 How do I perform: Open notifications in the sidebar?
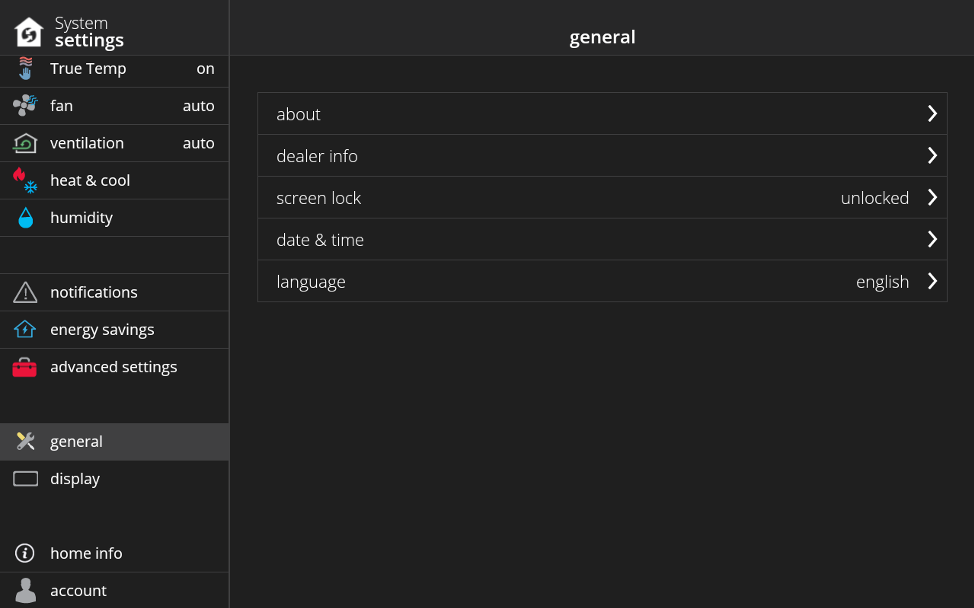tap(114, 293)
